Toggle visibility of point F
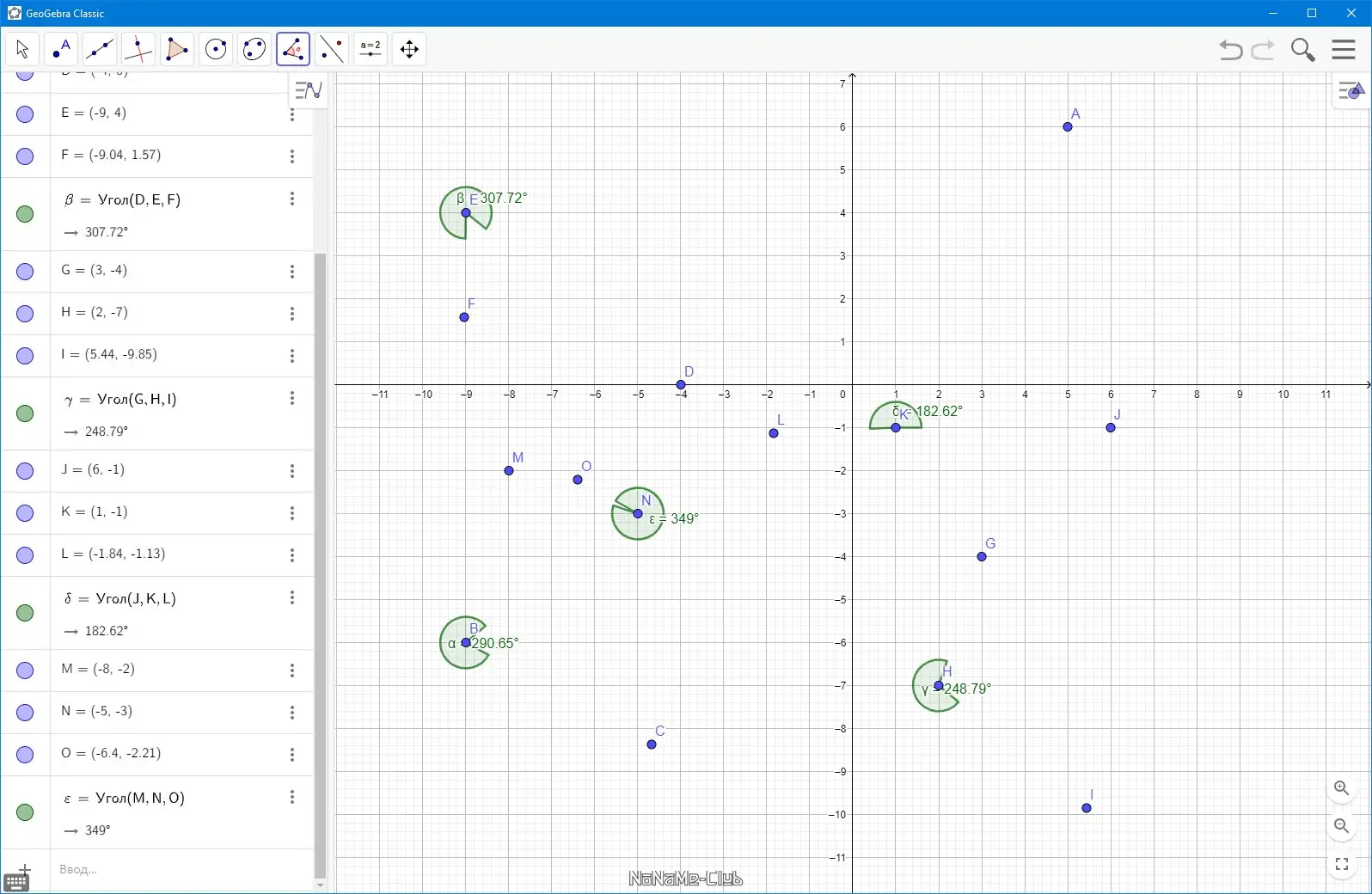The height and width of the screenshot is (894, 1372). 25,156
